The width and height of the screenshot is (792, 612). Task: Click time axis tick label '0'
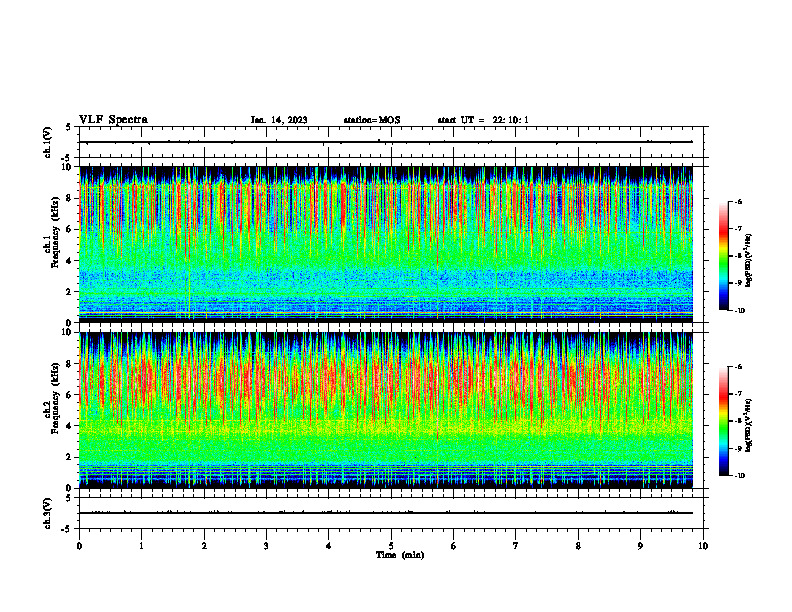point(79,546)
